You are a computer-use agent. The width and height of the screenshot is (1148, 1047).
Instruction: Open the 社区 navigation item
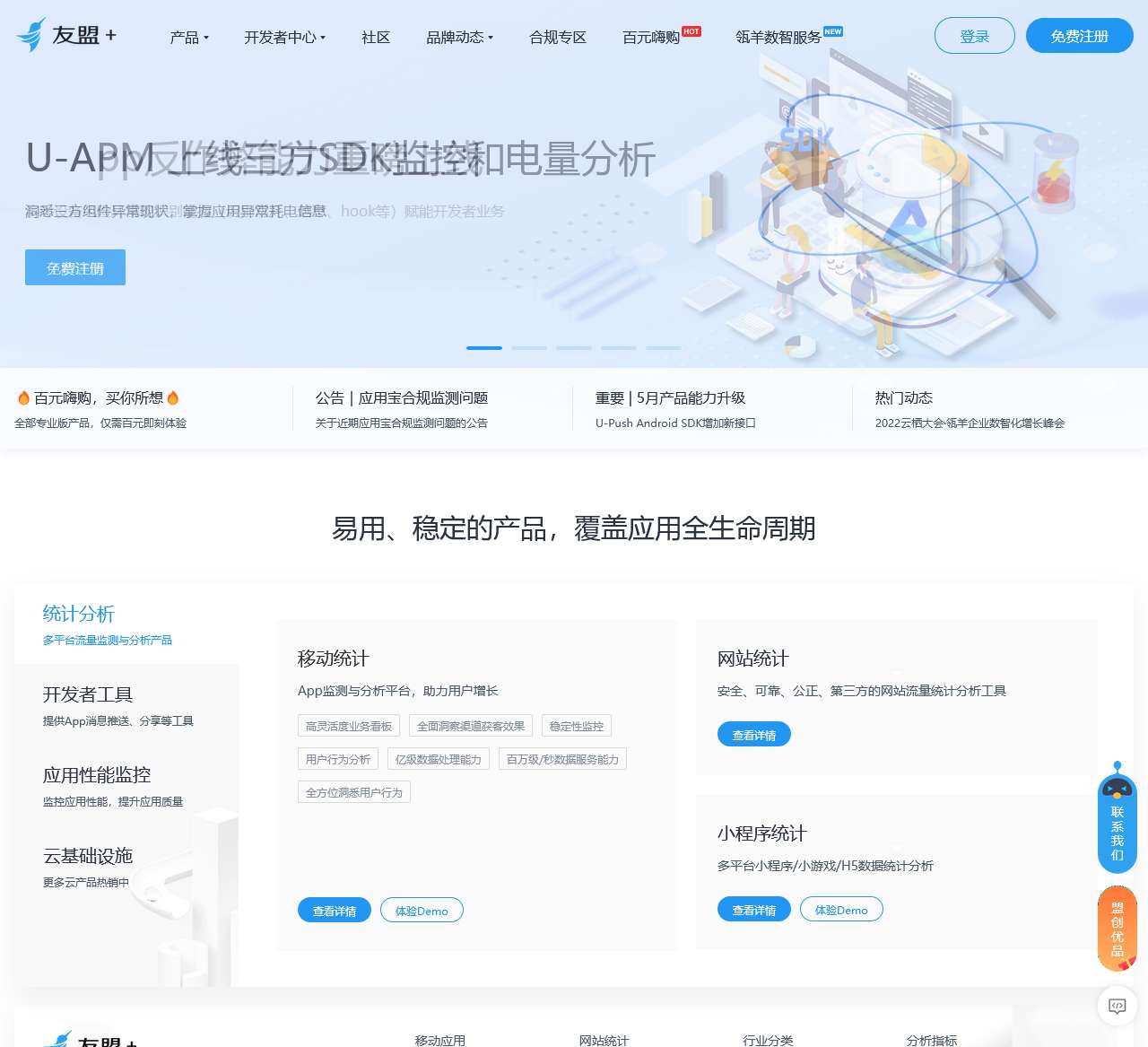point(376,37)
